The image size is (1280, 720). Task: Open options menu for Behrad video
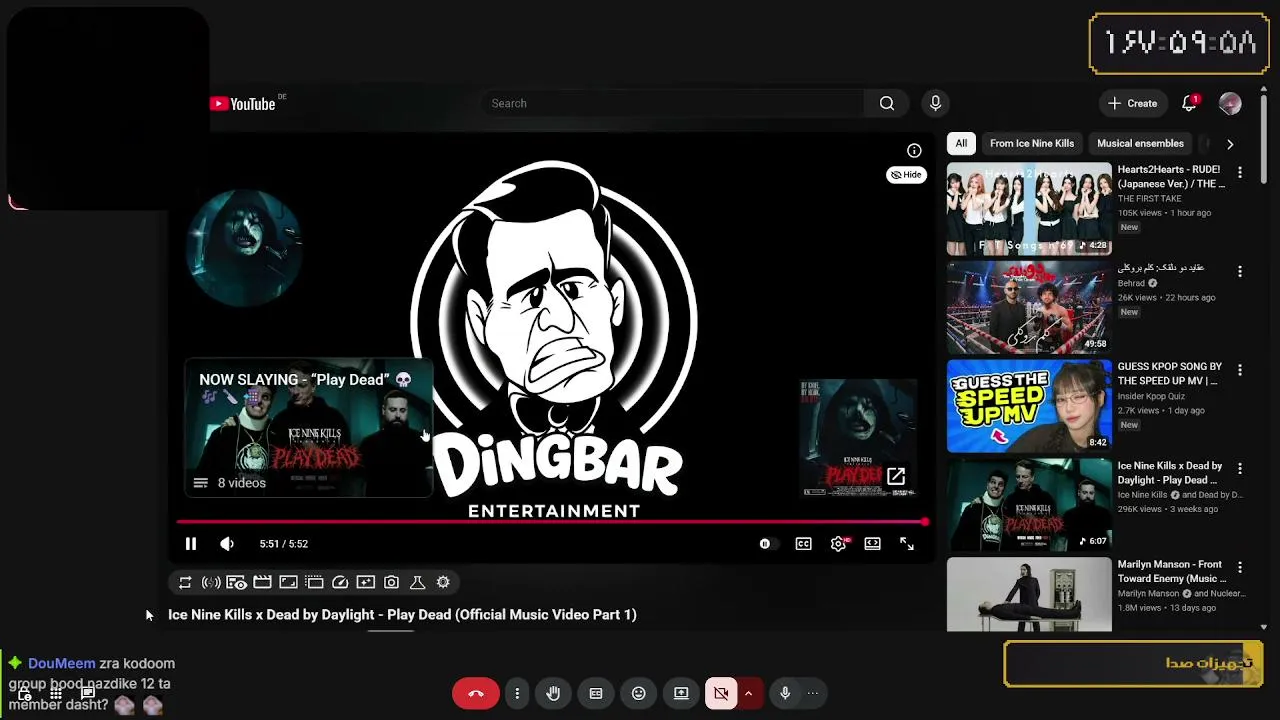click(x=1240, y=271)
